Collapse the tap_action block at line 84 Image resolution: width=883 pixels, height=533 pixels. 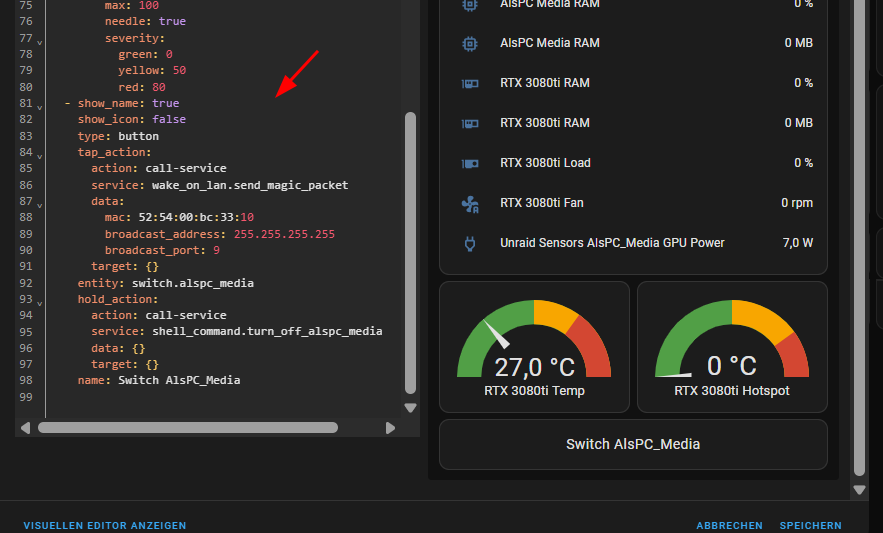pos(39,156)
